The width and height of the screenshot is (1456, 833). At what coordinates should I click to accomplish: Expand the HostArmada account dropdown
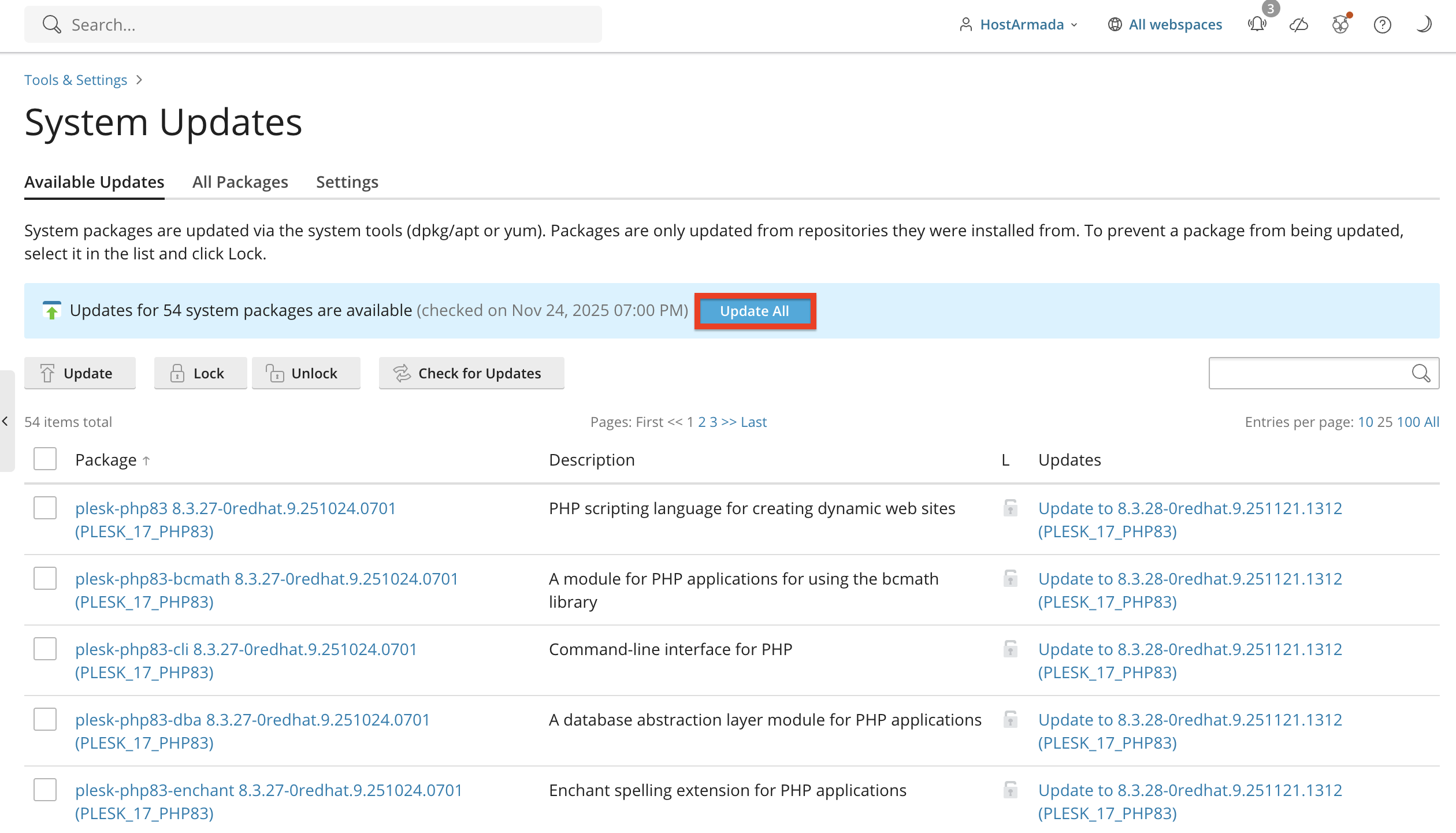pyautogui.click(x=1019, y=24)
